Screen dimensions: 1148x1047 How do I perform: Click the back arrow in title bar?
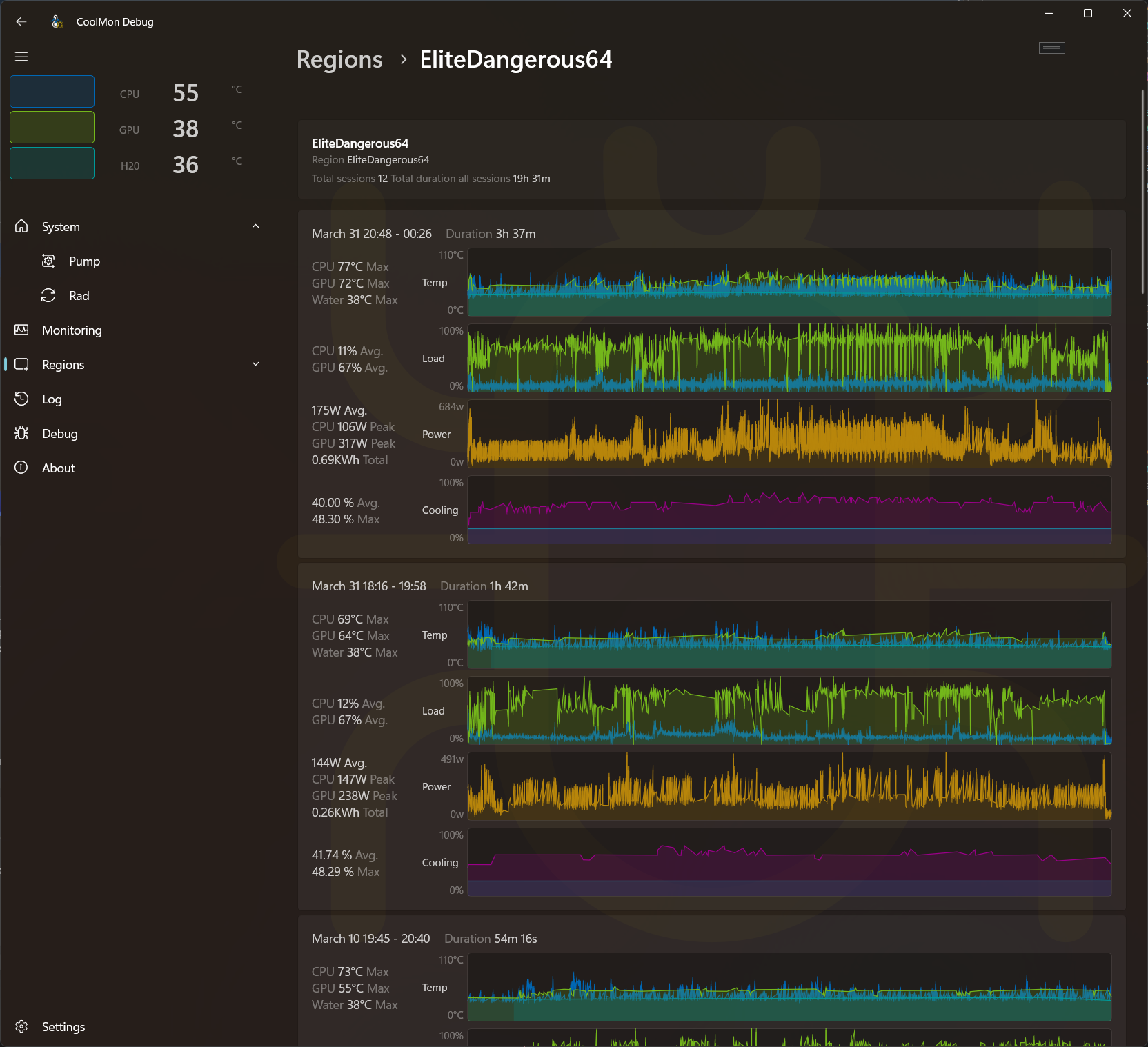(21, 21)
